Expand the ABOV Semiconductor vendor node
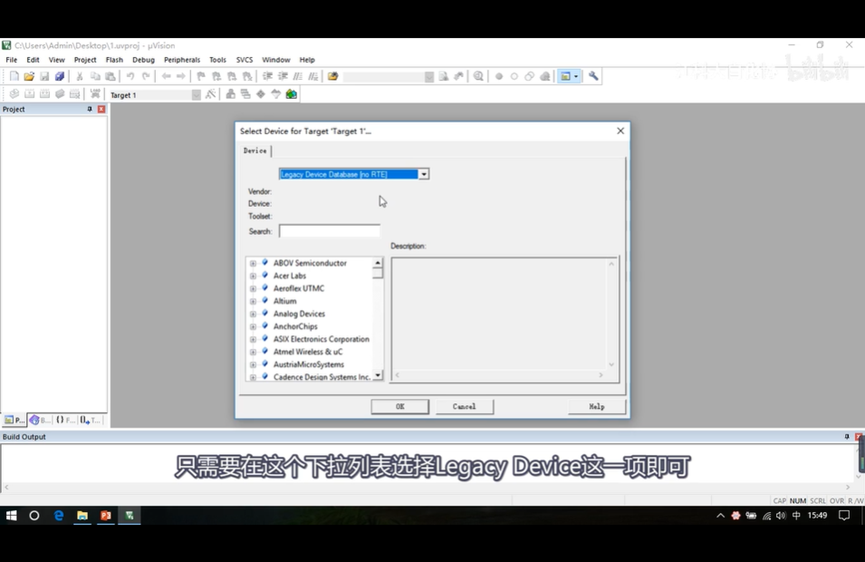Viewport: 865px width, 562px height. pos(253,263)
